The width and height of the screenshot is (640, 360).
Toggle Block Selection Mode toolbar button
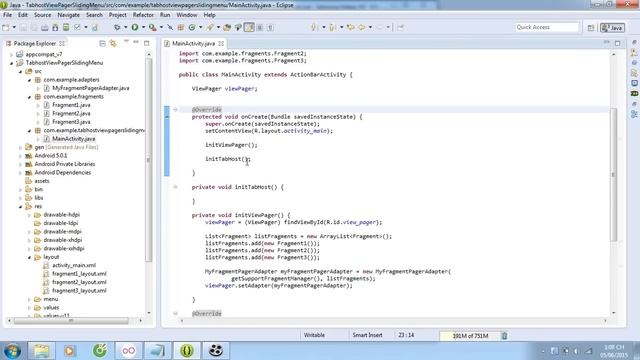[x=260, y=27]
